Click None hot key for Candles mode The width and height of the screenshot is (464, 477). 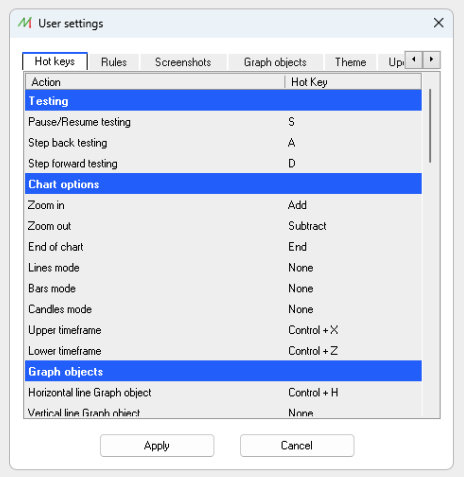click(301, 309)
